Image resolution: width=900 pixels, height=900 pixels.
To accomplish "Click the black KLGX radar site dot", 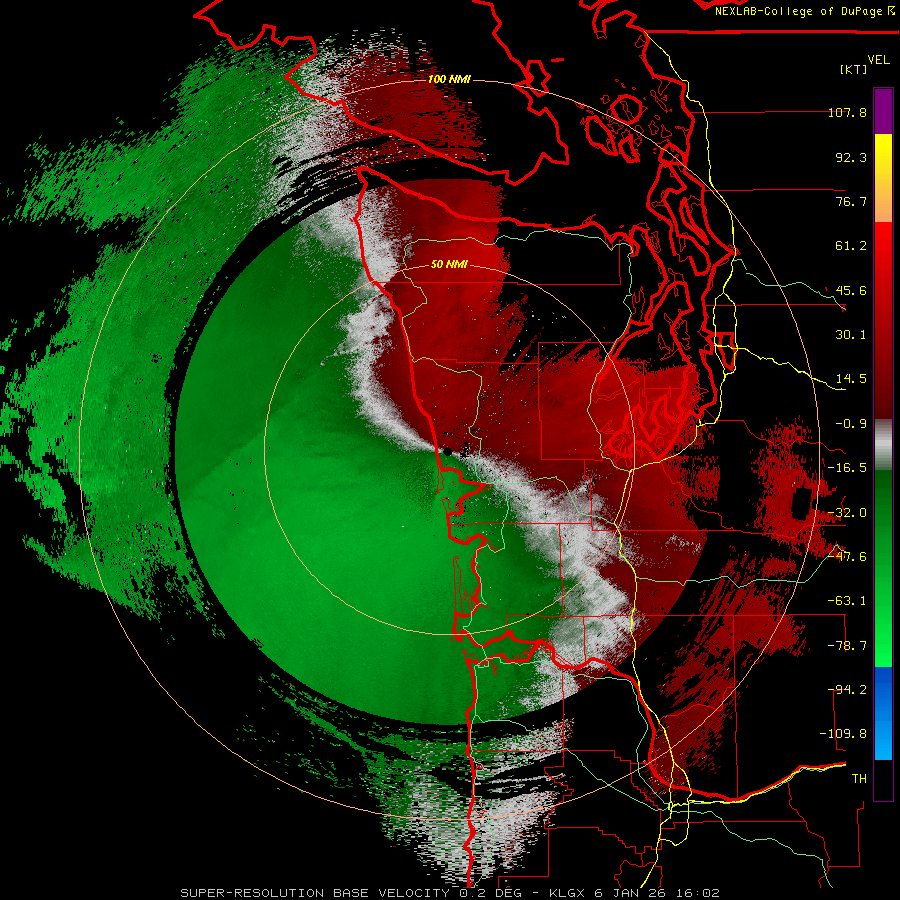I will (x=448, y=452).
